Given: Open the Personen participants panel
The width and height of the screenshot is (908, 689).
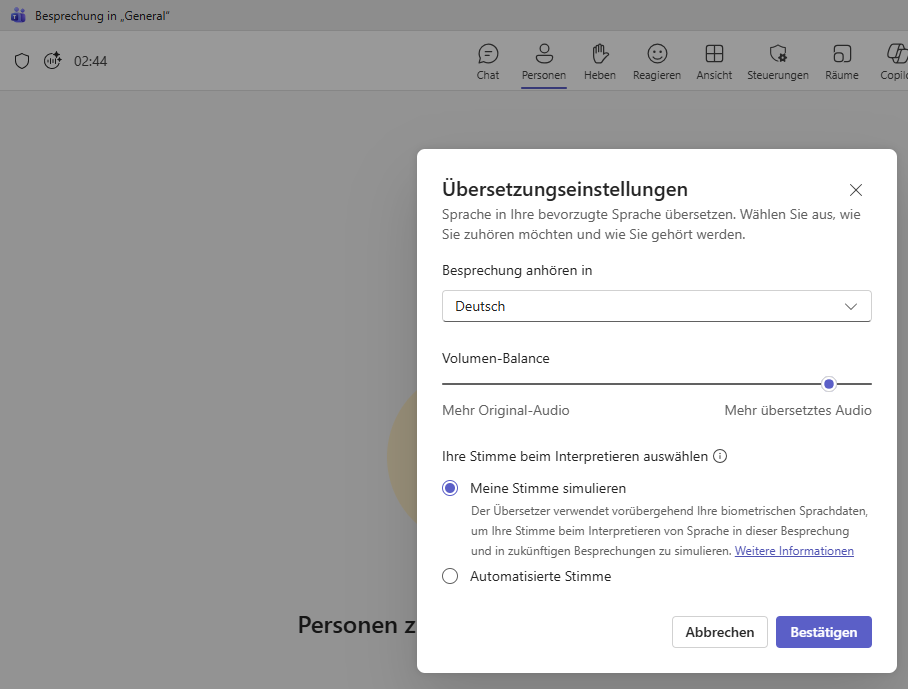Looking at the screenshot, I should tap(544, 61).
